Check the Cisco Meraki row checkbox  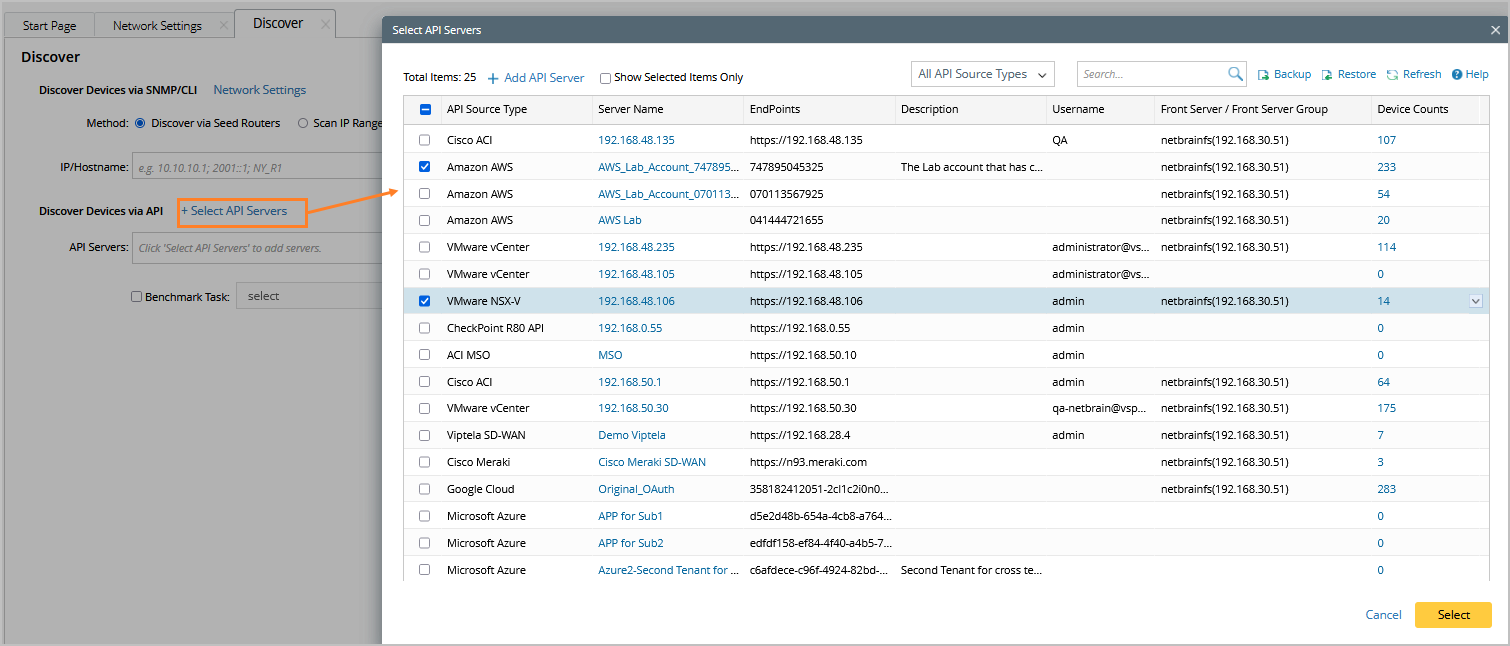[x=425, y=462]
